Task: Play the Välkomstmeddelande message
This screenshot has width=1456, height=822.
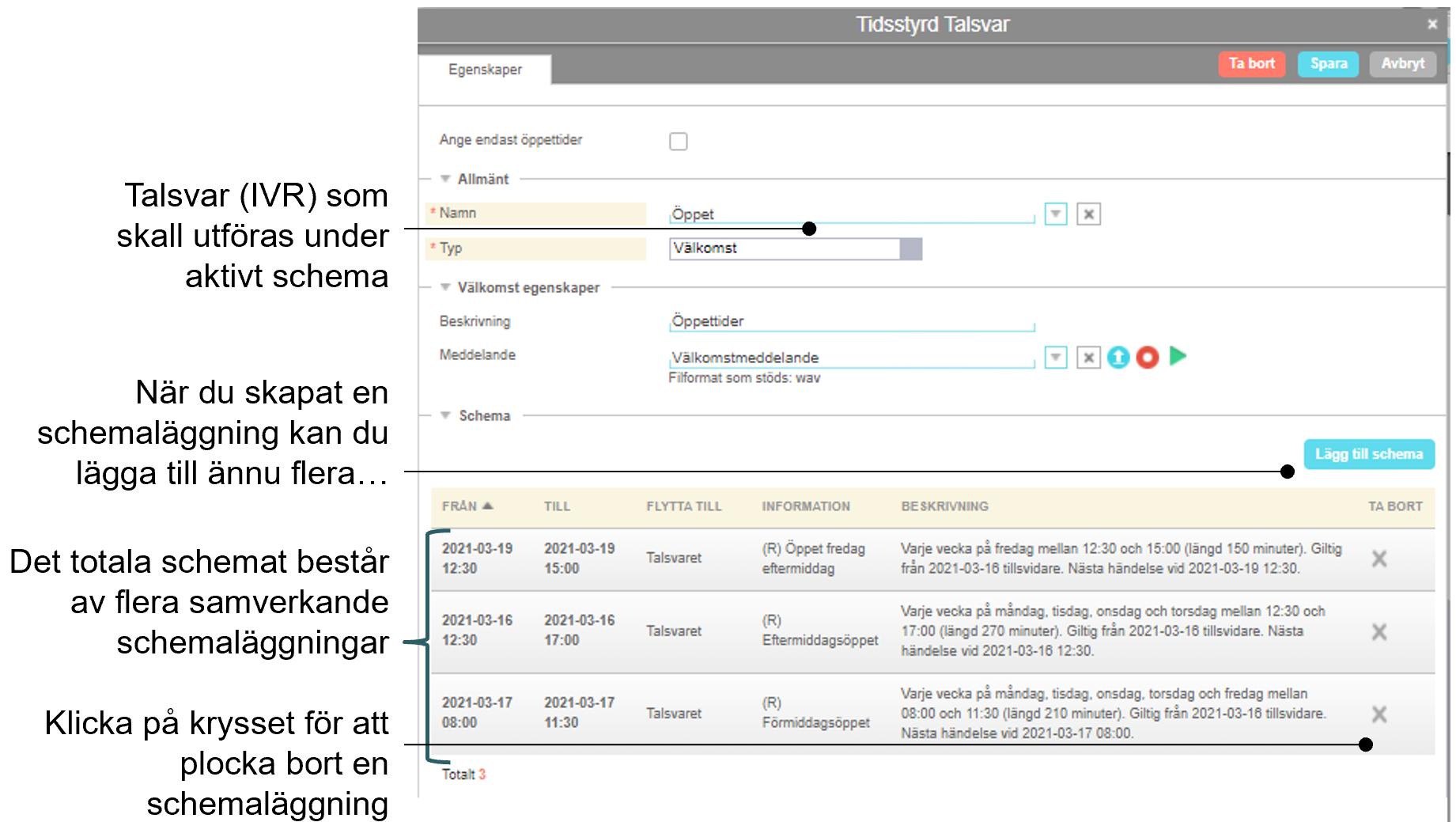Action: (x=1178, y=356)
